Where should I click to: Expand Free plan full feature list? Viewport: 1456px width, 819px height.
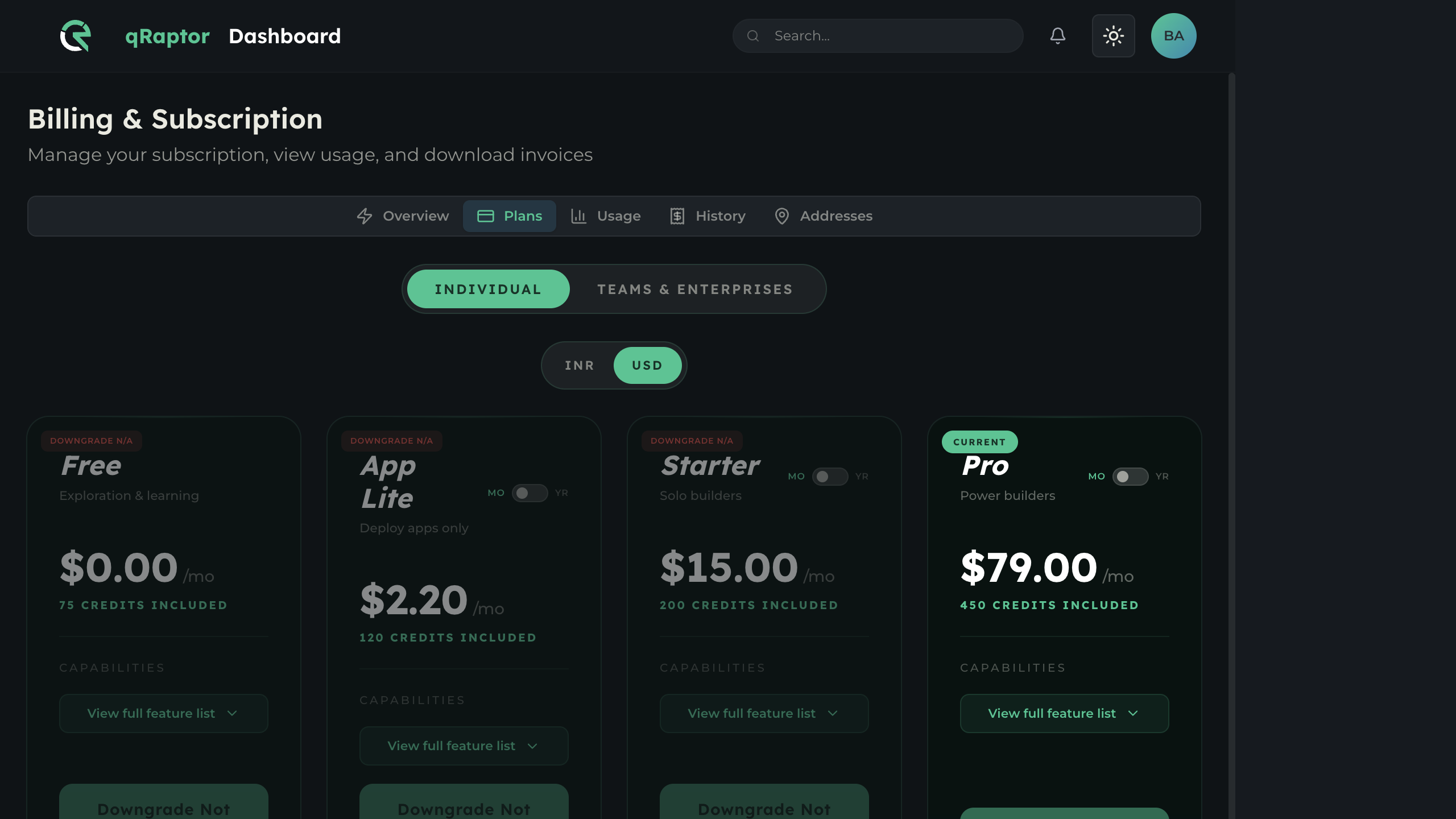click(x=164, y=713)
